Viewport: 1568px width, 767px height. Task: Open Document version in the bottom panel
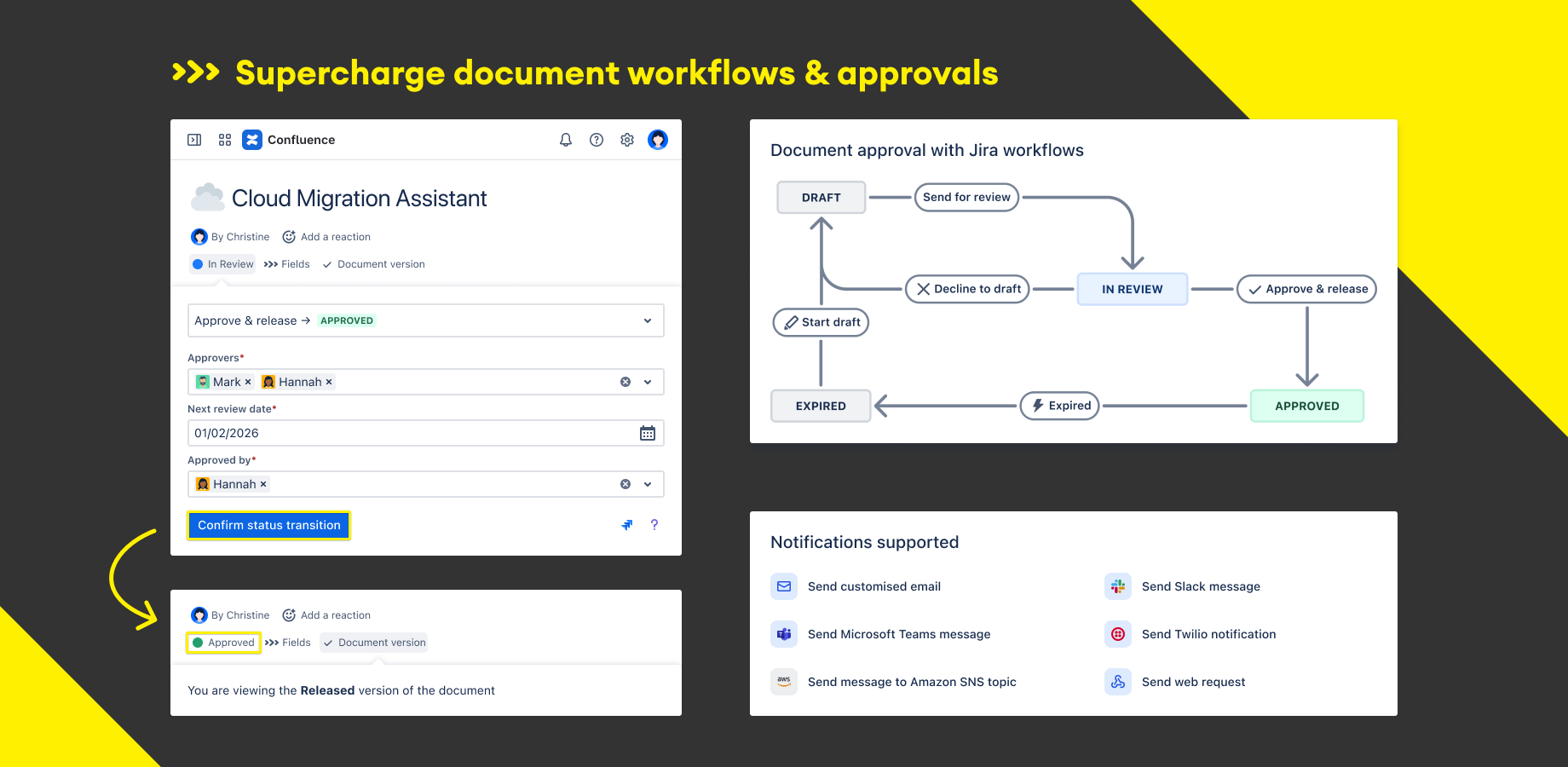(374, 643)
